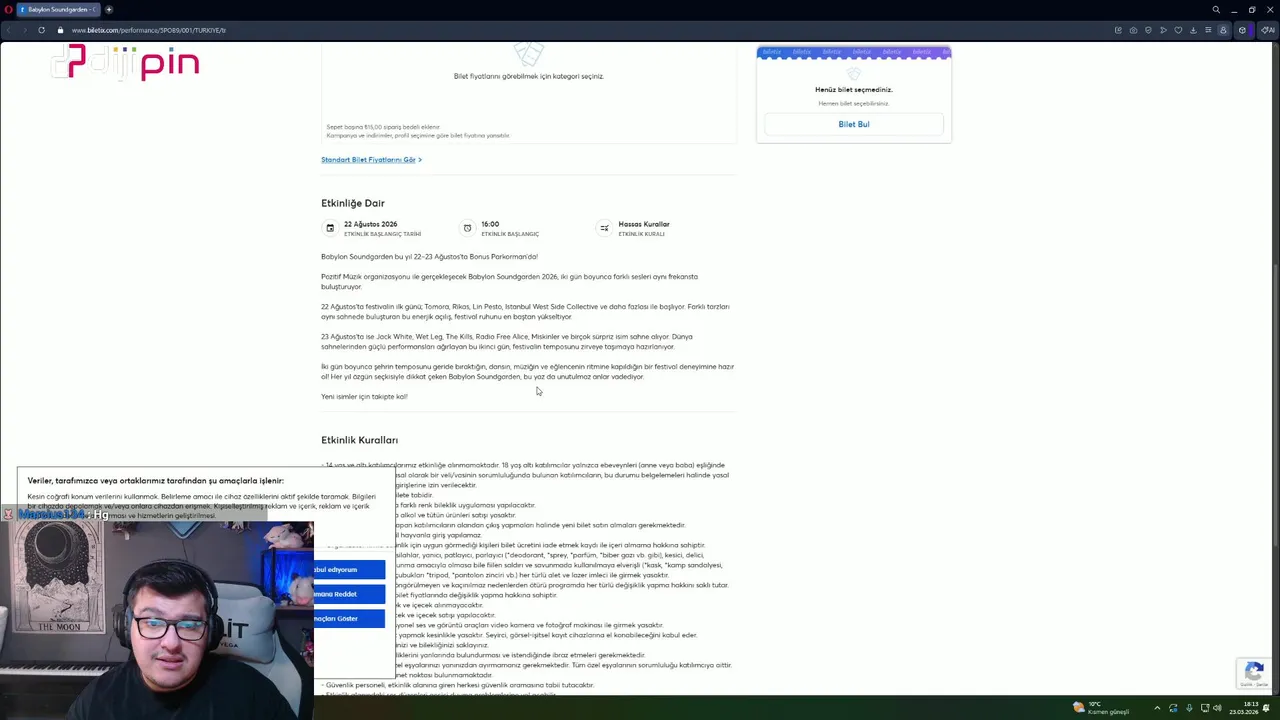Open the downloads icon
The width and height of the screenshot is (1280, 720).
pyautogui.click(x=1193, y=30)
